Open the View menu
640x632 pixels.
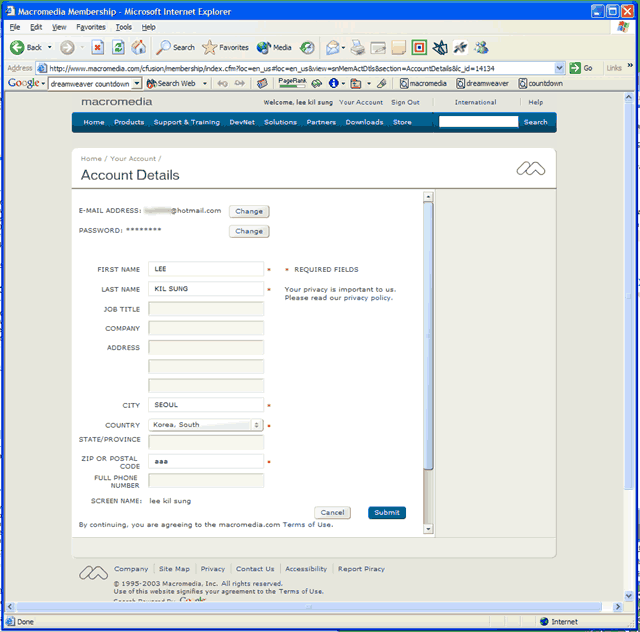pos(59,27)
